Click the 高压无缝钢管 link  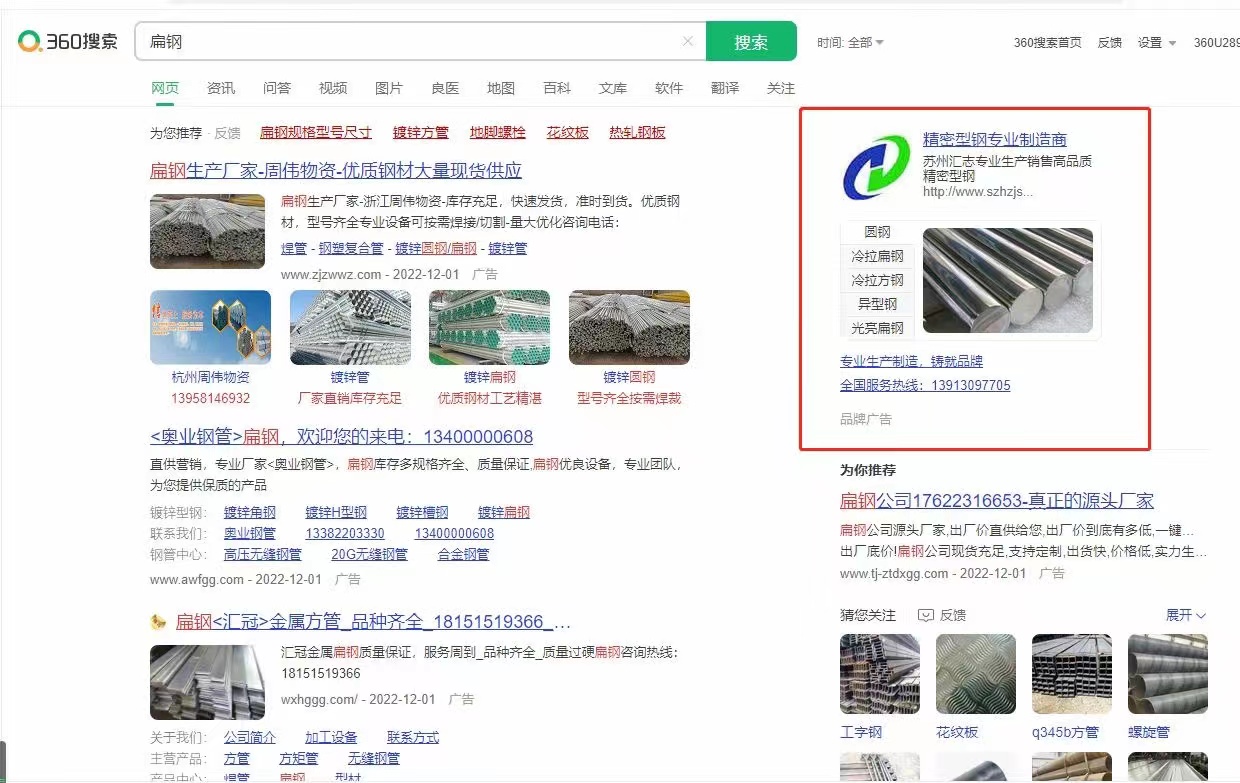(263, 554)
